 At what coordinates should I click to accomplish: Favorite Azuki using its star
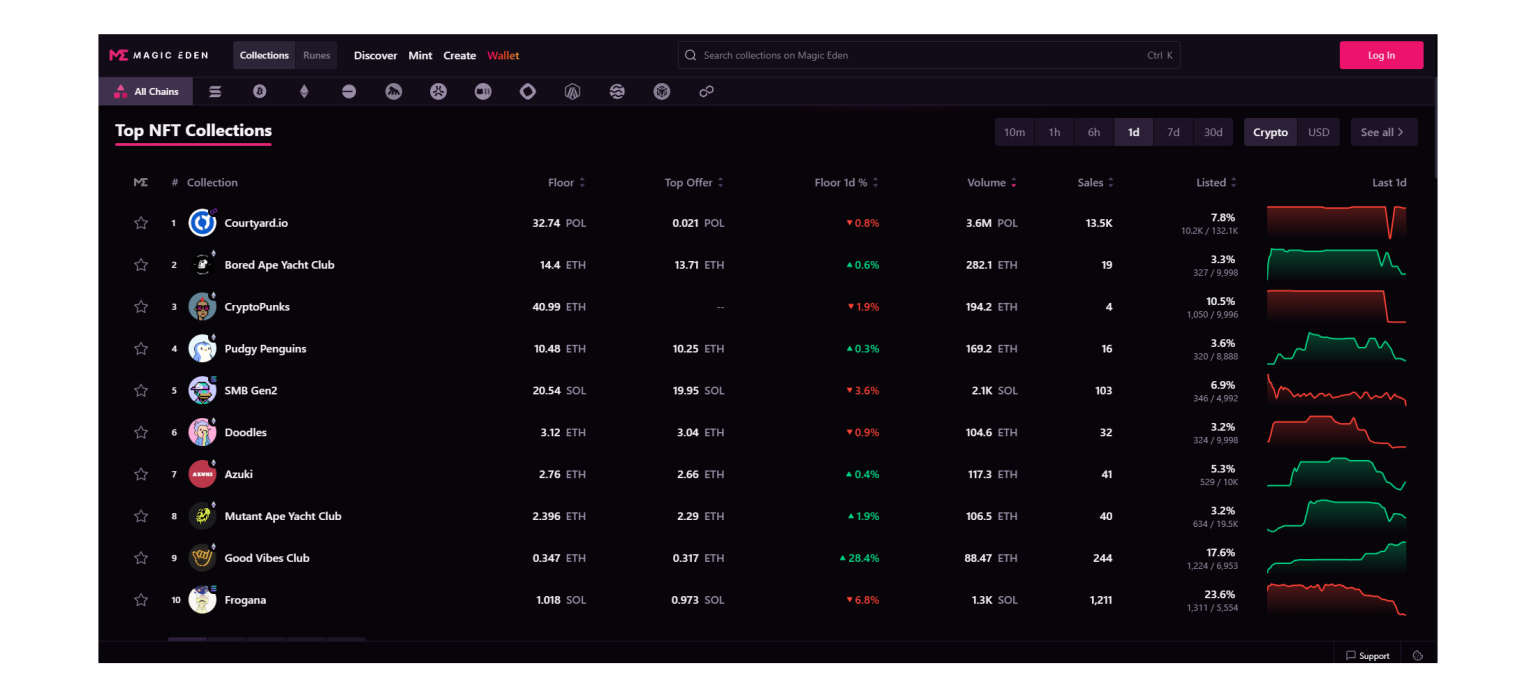pos(141,474)
